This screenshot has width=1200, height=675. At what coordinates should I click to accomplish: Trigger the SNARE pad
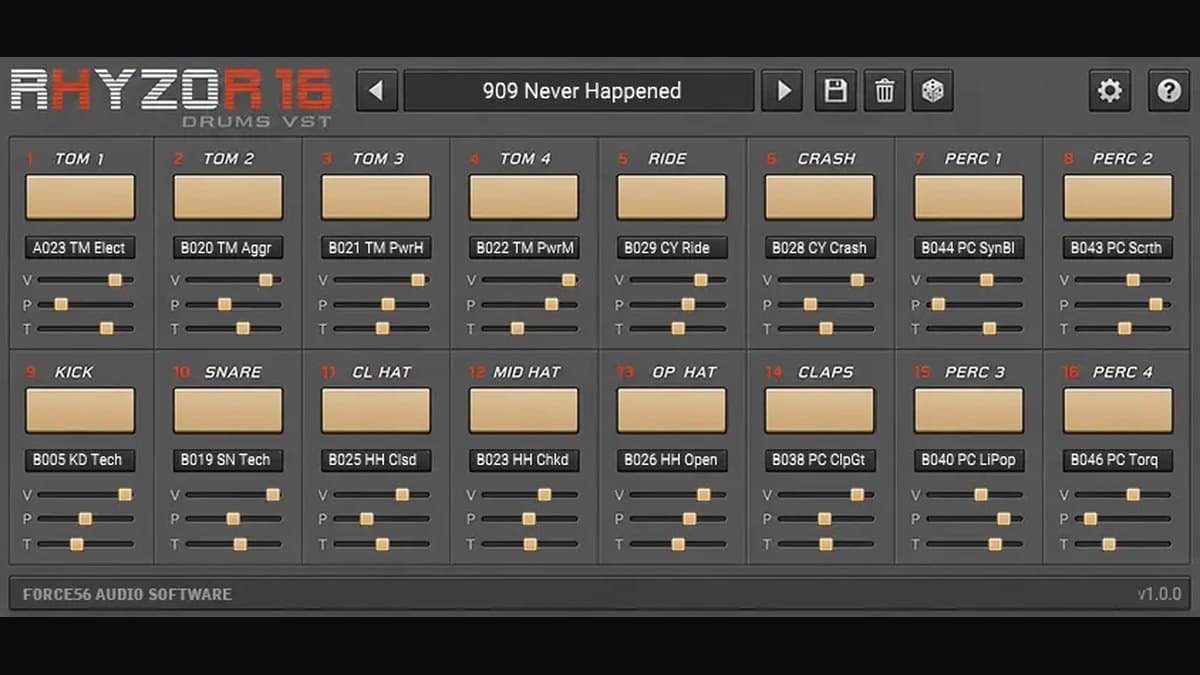(x=228, y=410)
